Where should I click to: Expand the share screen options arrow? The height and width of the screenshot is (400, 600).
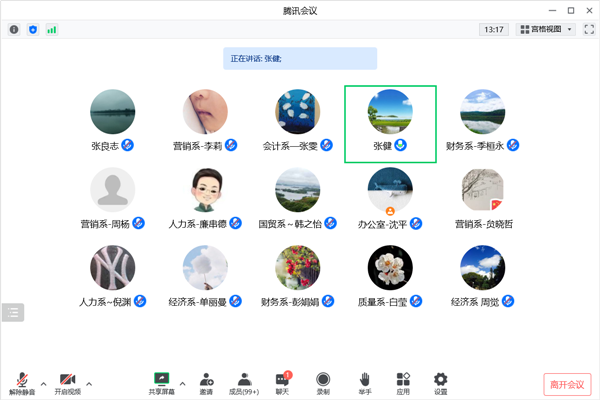click(x=182, y=383)
